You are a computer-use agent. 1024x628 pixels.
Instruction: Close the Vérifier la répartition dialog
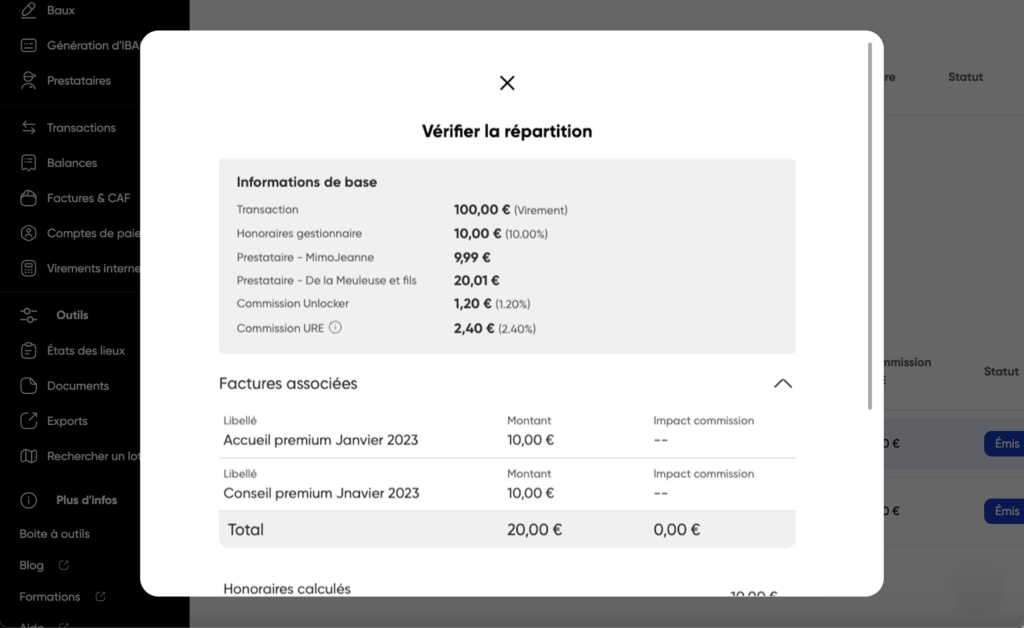(x=507, y=83)
